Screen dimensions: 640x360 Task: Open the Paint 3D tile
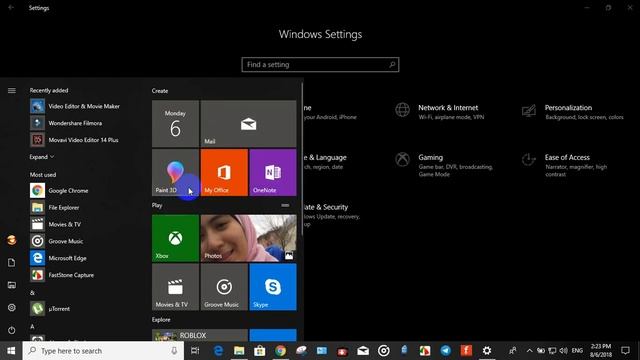[x=176, y=172]
